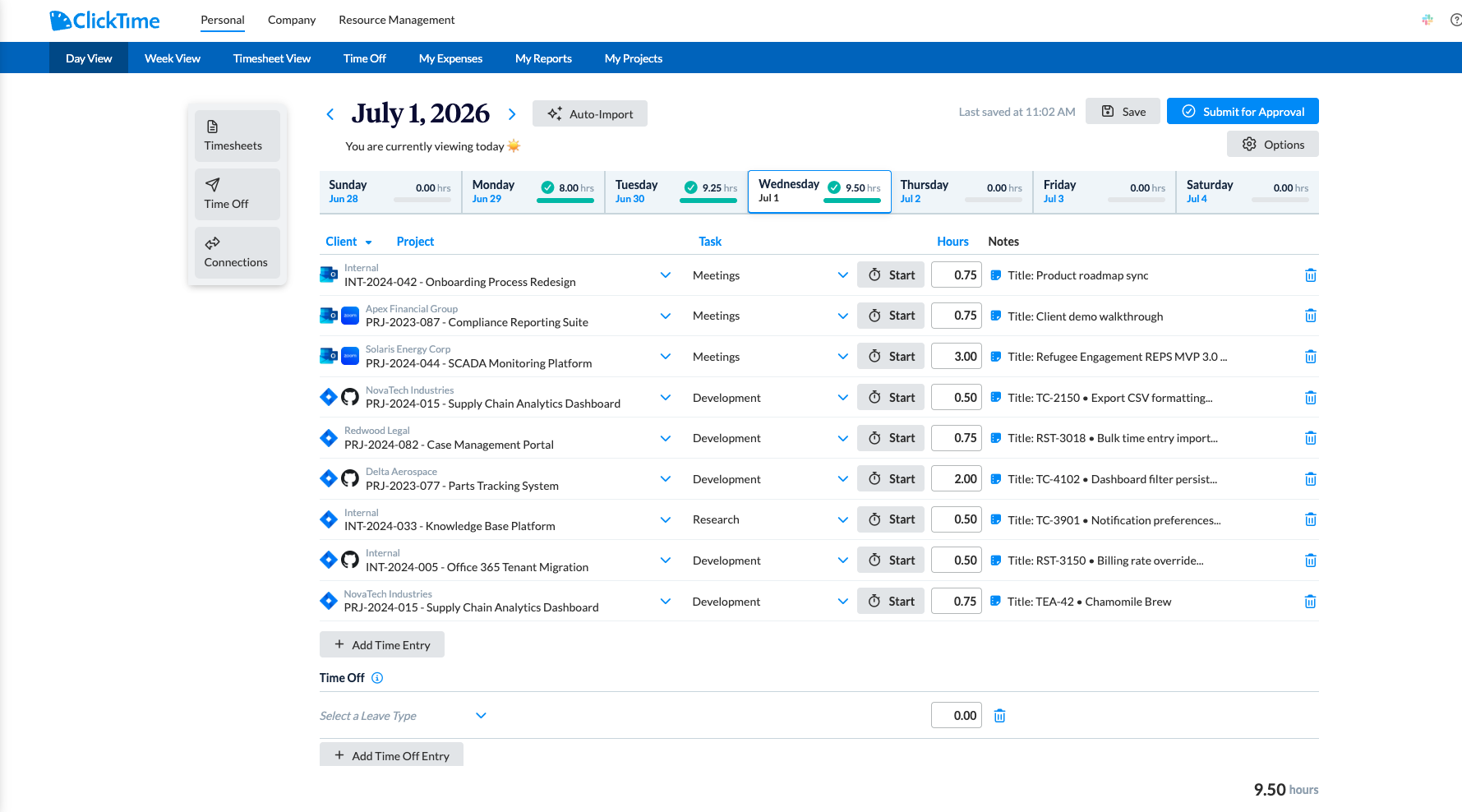Screen dimensions: 1462x812
Task: Delete the TC-3901 Notification preferences entry
Action: coord(1310,519)
